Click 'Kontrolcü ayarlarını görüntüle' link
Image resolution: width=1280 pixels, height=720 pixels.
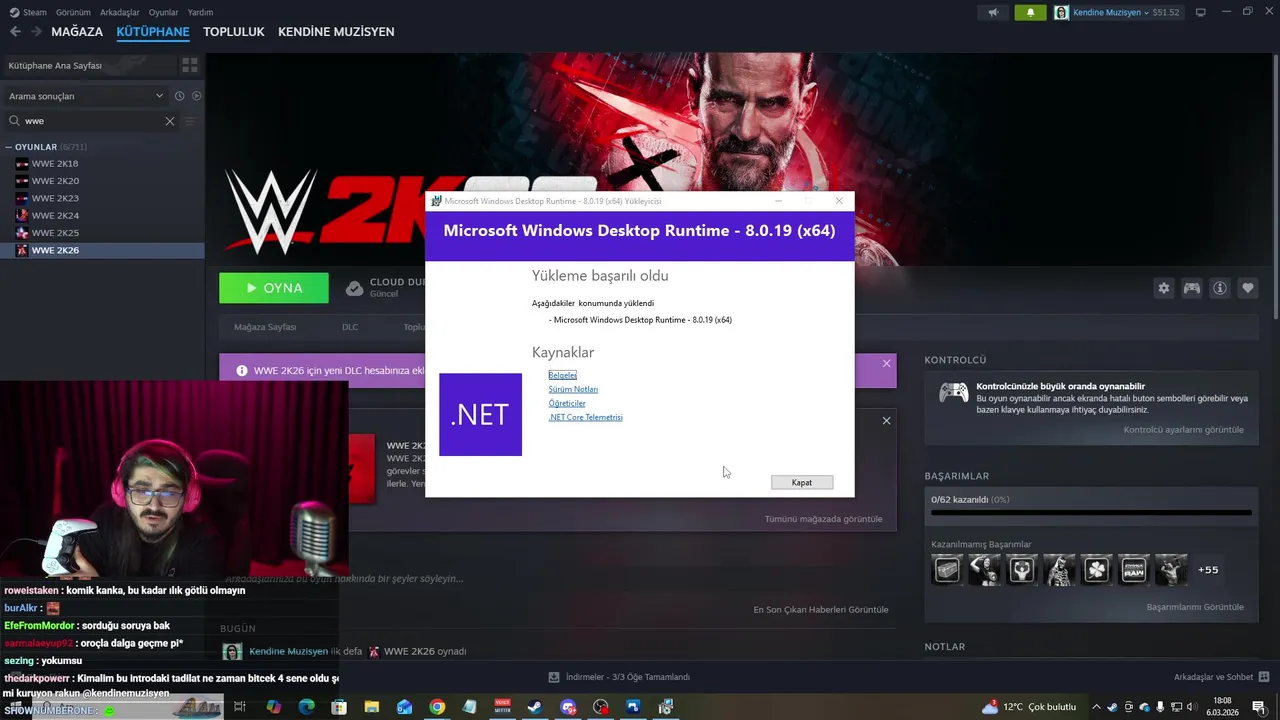tap(1184, 430)
